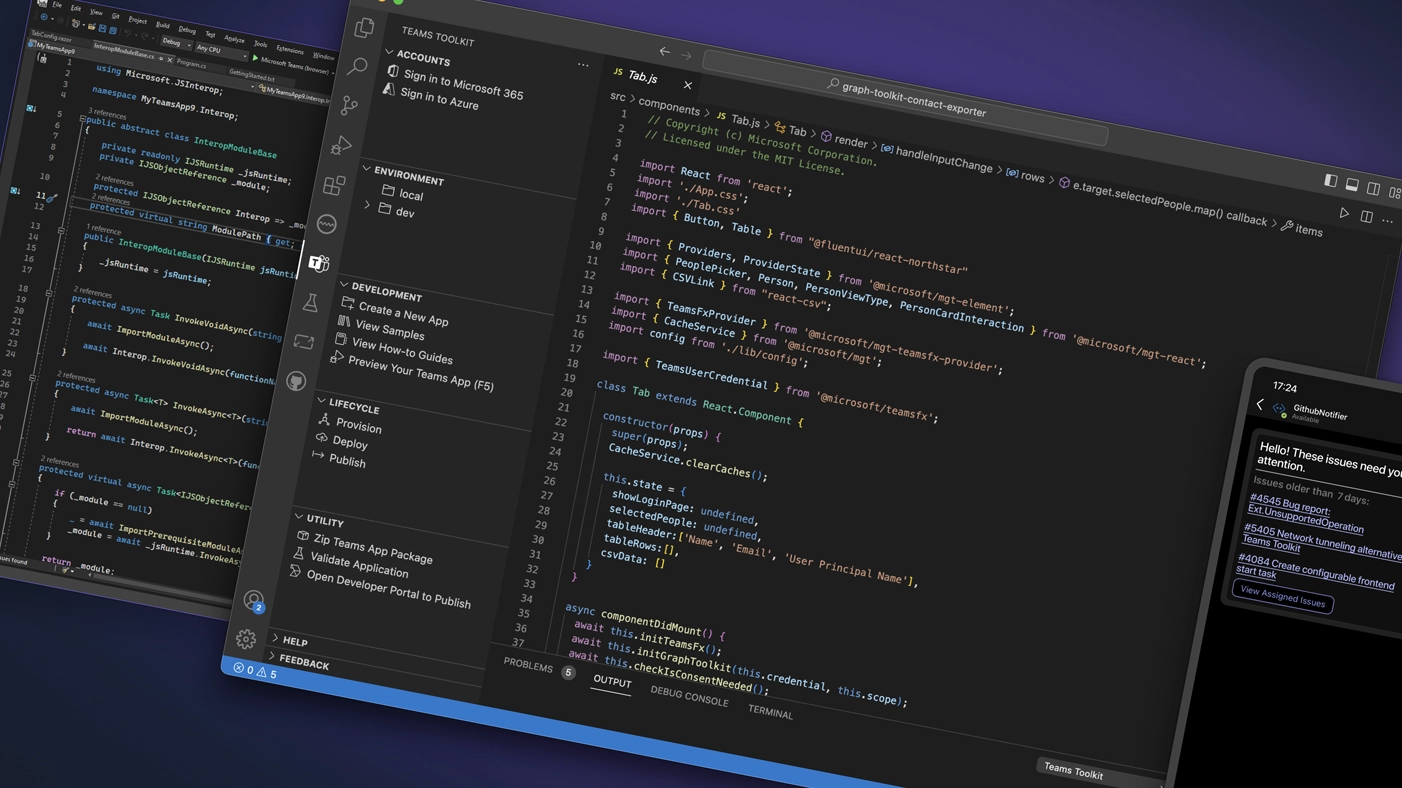Screen dimensions: 1402x788
Task: Select the Testing flask icon
Action: click(311, 301)
